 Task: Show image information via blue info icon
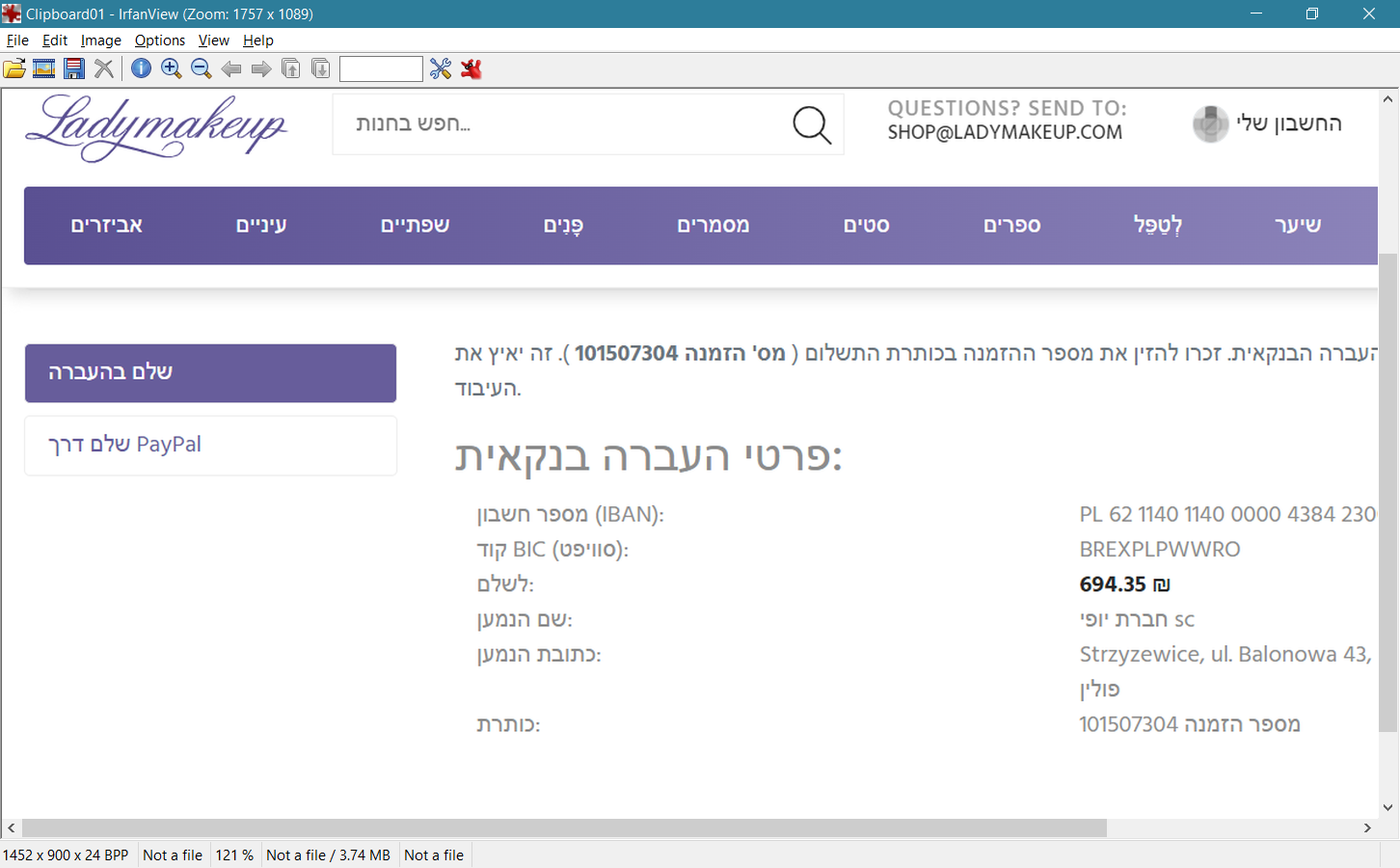[142, 68]
